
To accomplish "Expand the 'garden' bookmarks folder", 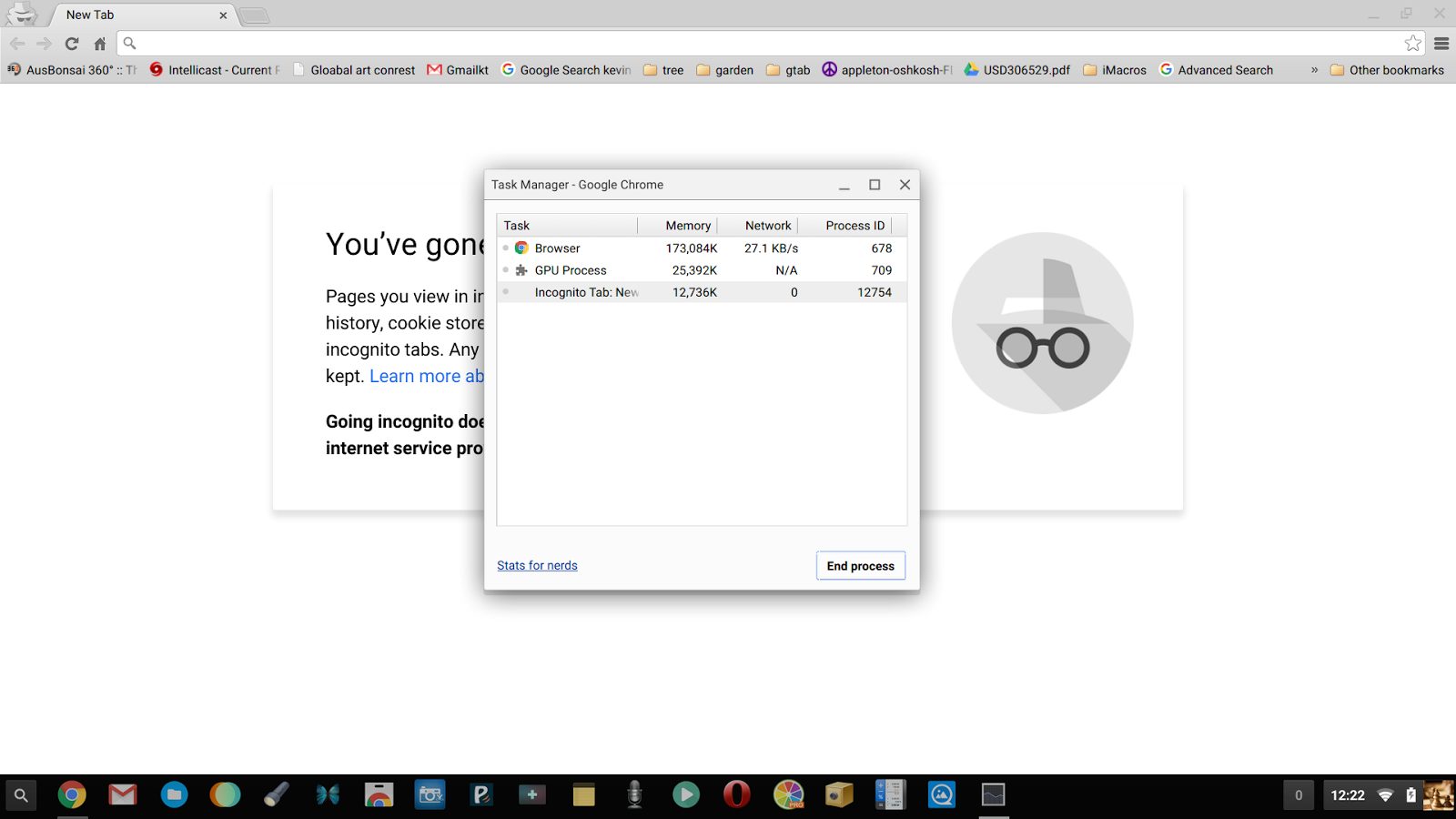I will click(x=724, y=70).
